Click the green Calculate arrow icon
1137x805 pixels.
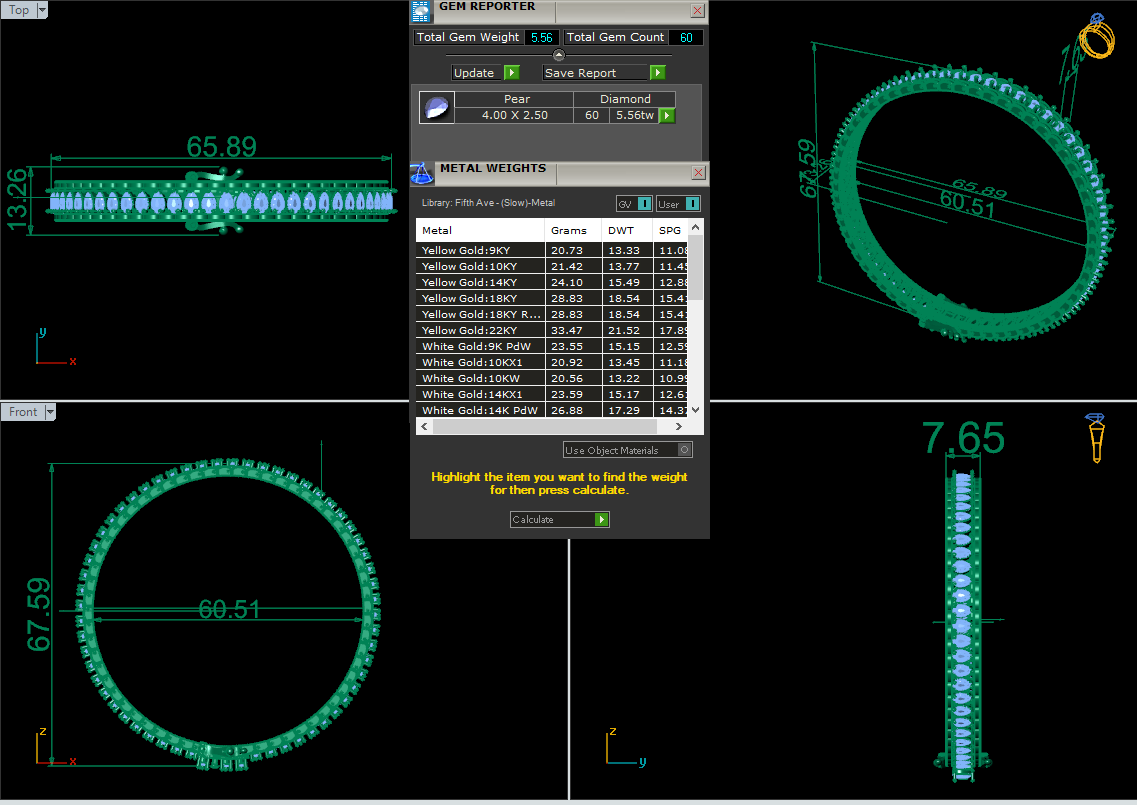(x=601, y=519)
